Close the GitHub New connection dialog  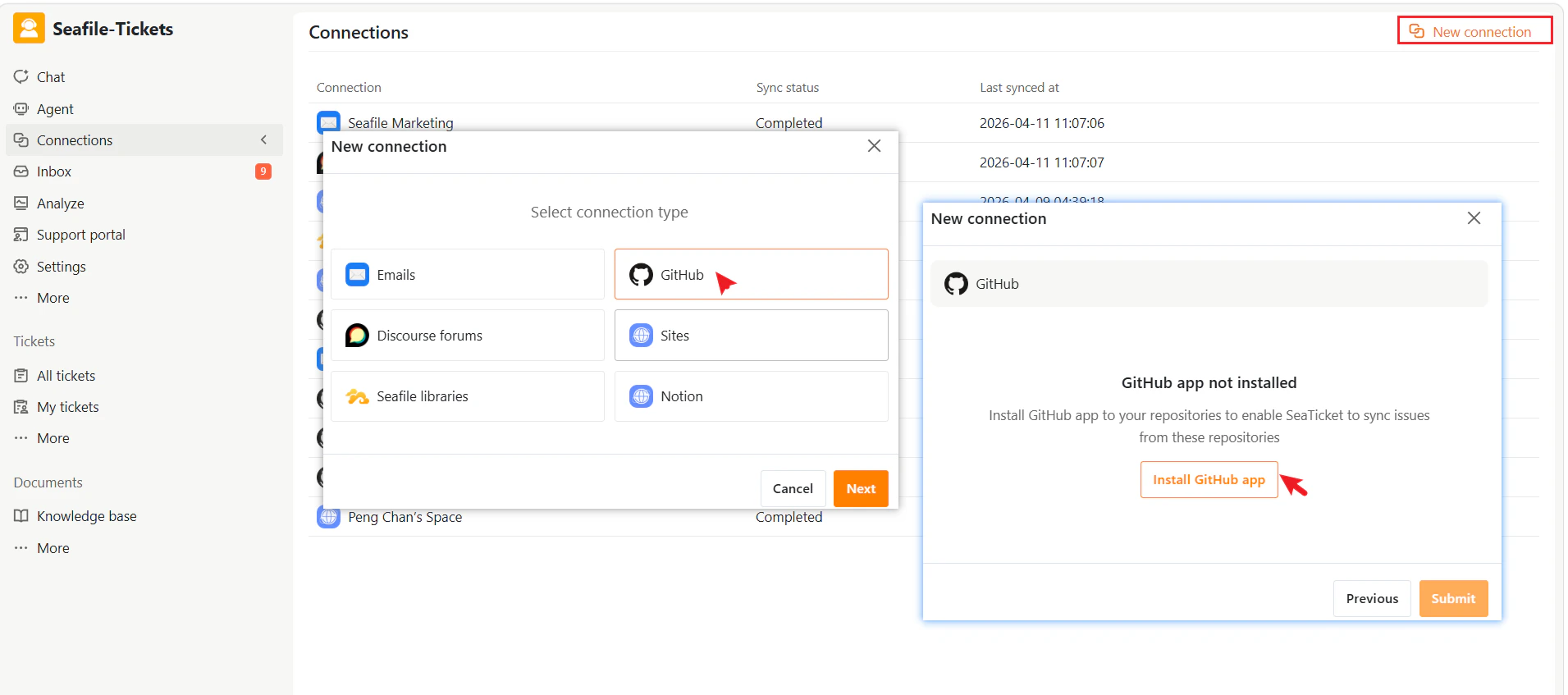[1474, 218]
